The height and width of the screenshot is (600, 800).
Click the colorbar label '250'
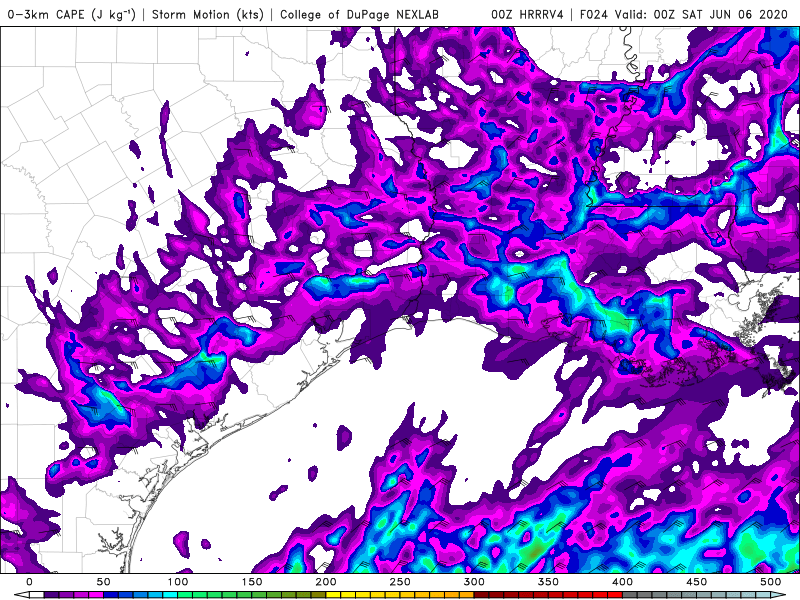click(x=400, y=582)
